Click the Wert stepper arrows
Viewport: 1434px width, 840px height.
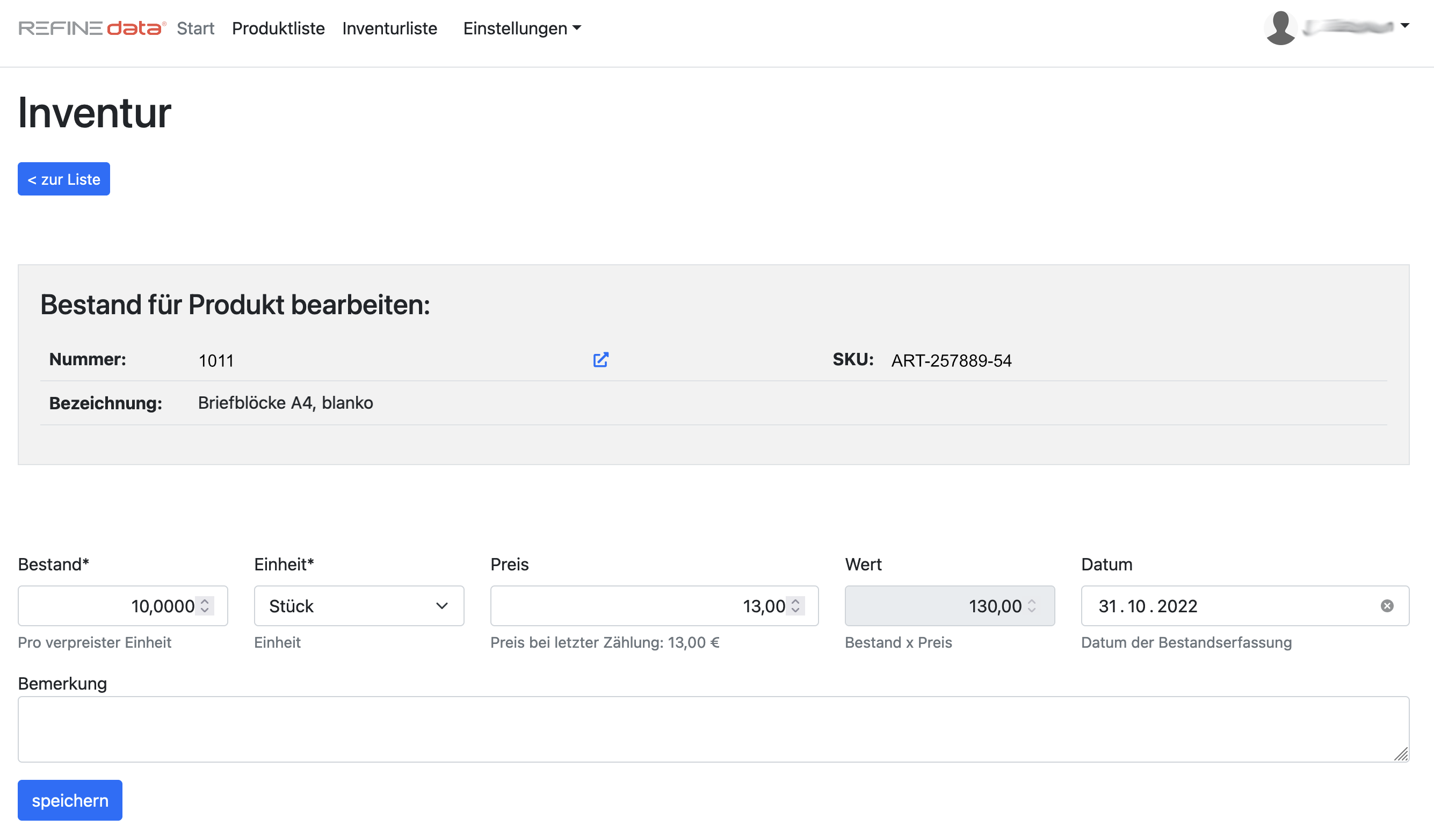point(1032,605)
